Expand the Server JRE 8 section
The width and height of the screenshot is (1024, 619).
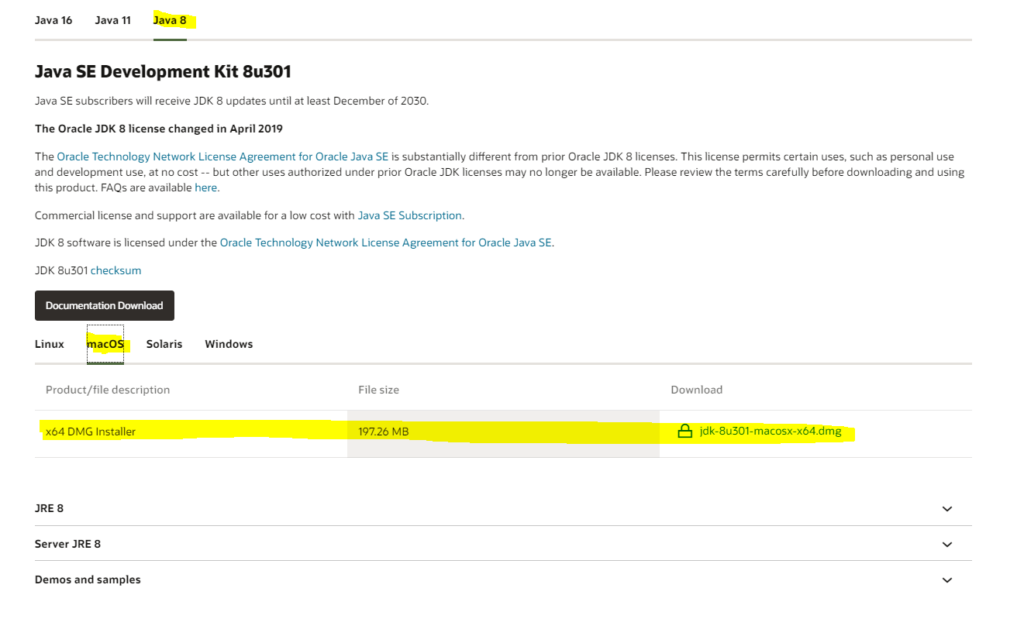pyautogui.click(x=947, y=543)
